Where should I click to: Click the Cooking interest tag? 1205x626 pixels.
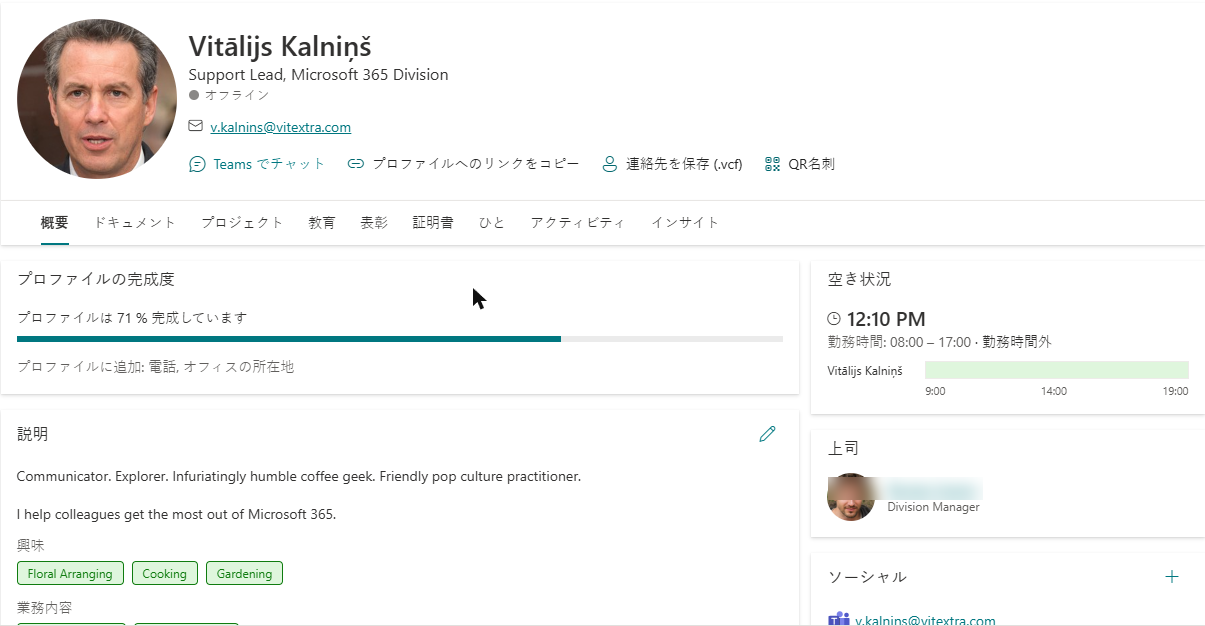(x=164, y=574)
